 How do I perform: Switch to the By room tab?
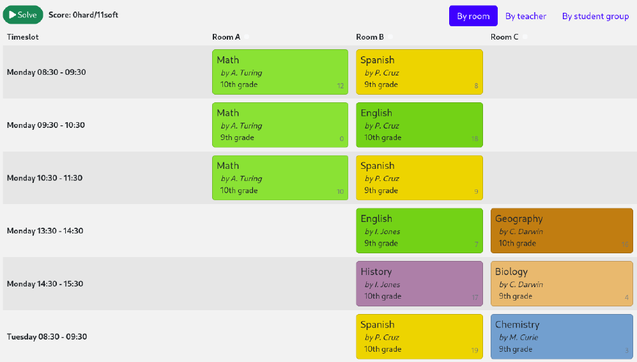coord(473,16)
